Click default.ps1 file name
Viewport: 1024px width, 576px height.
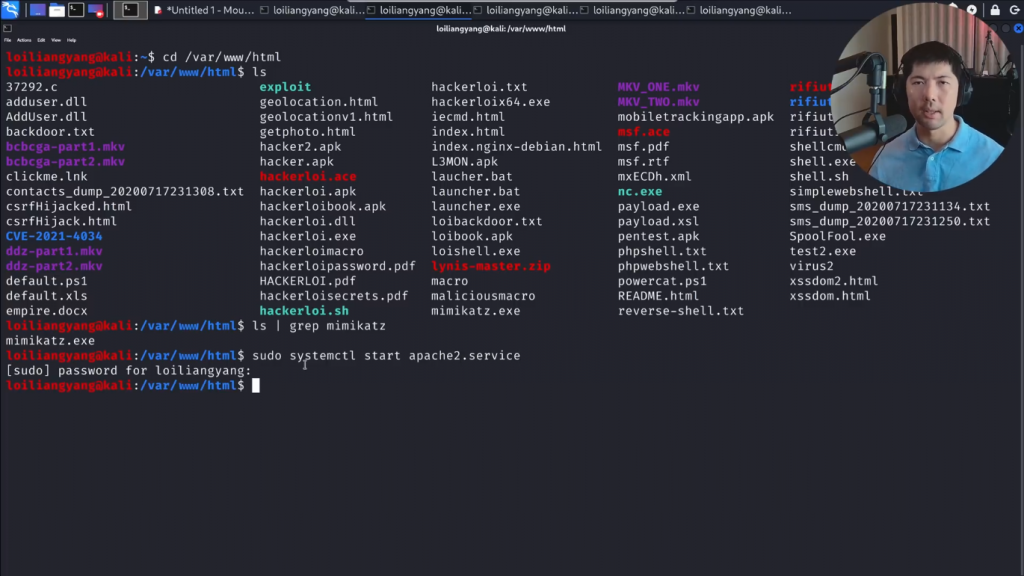coord(46,281)
